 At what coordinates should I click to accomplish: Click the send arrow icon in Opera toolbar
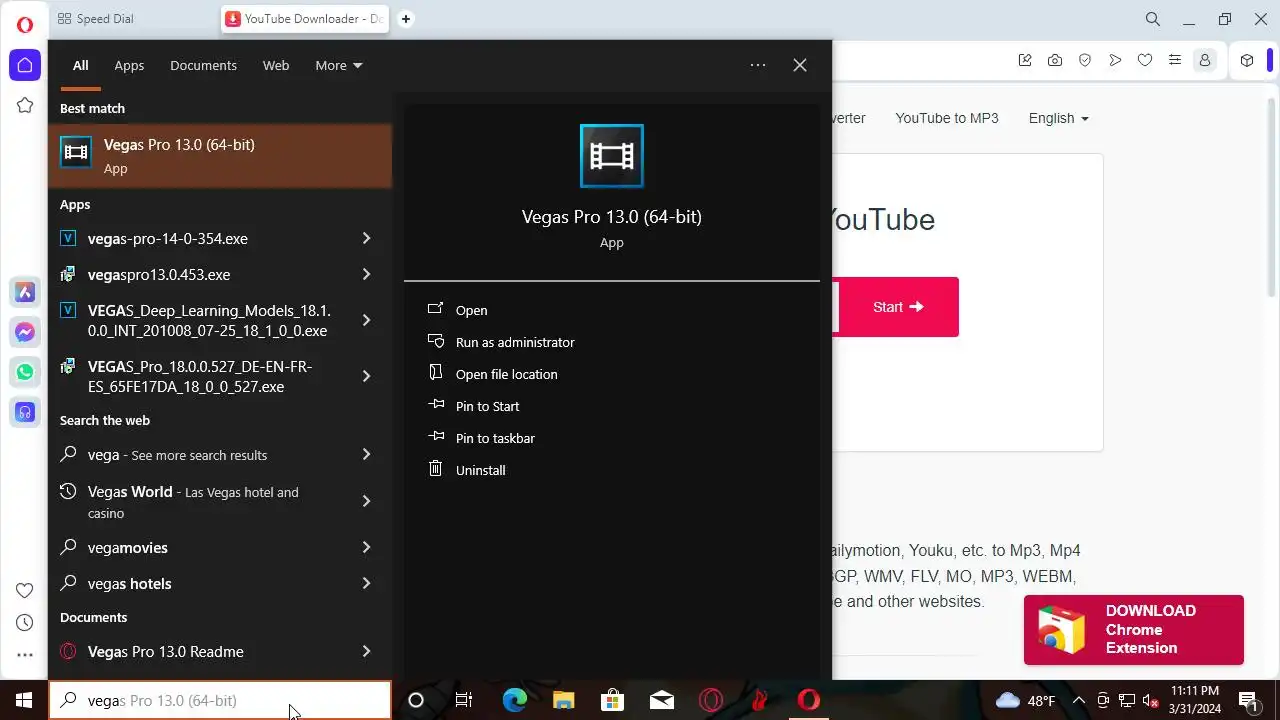[x=1115, y=60]
